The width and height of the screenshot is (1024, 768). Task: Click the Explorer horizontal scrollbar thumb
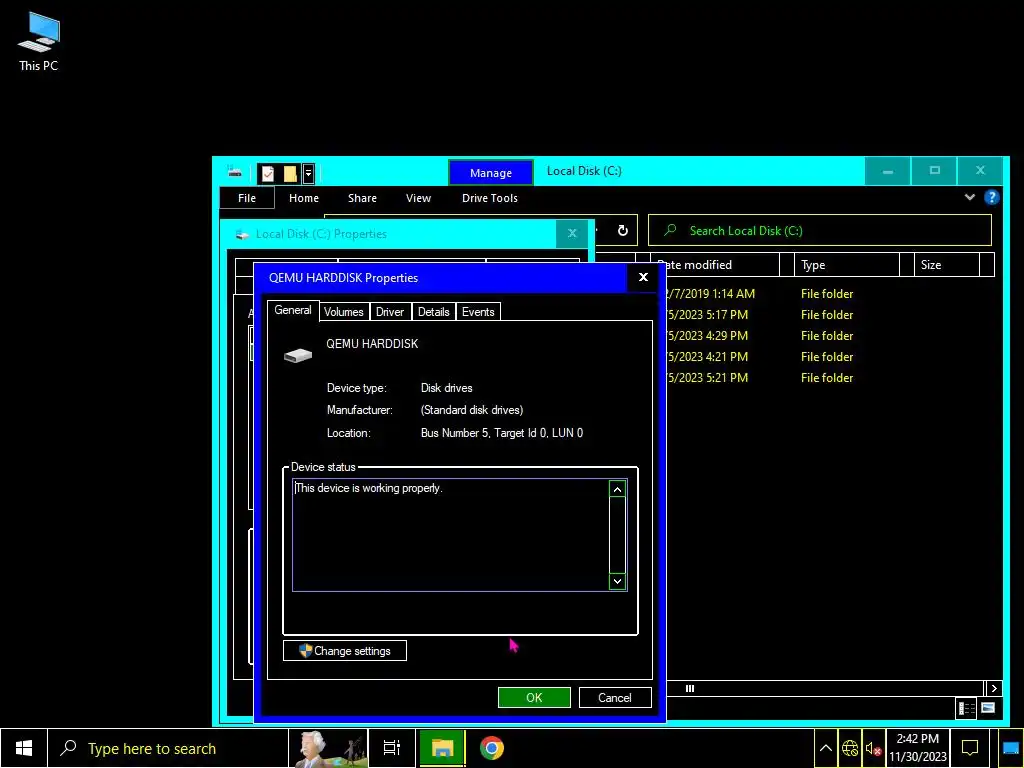(690, 688)
